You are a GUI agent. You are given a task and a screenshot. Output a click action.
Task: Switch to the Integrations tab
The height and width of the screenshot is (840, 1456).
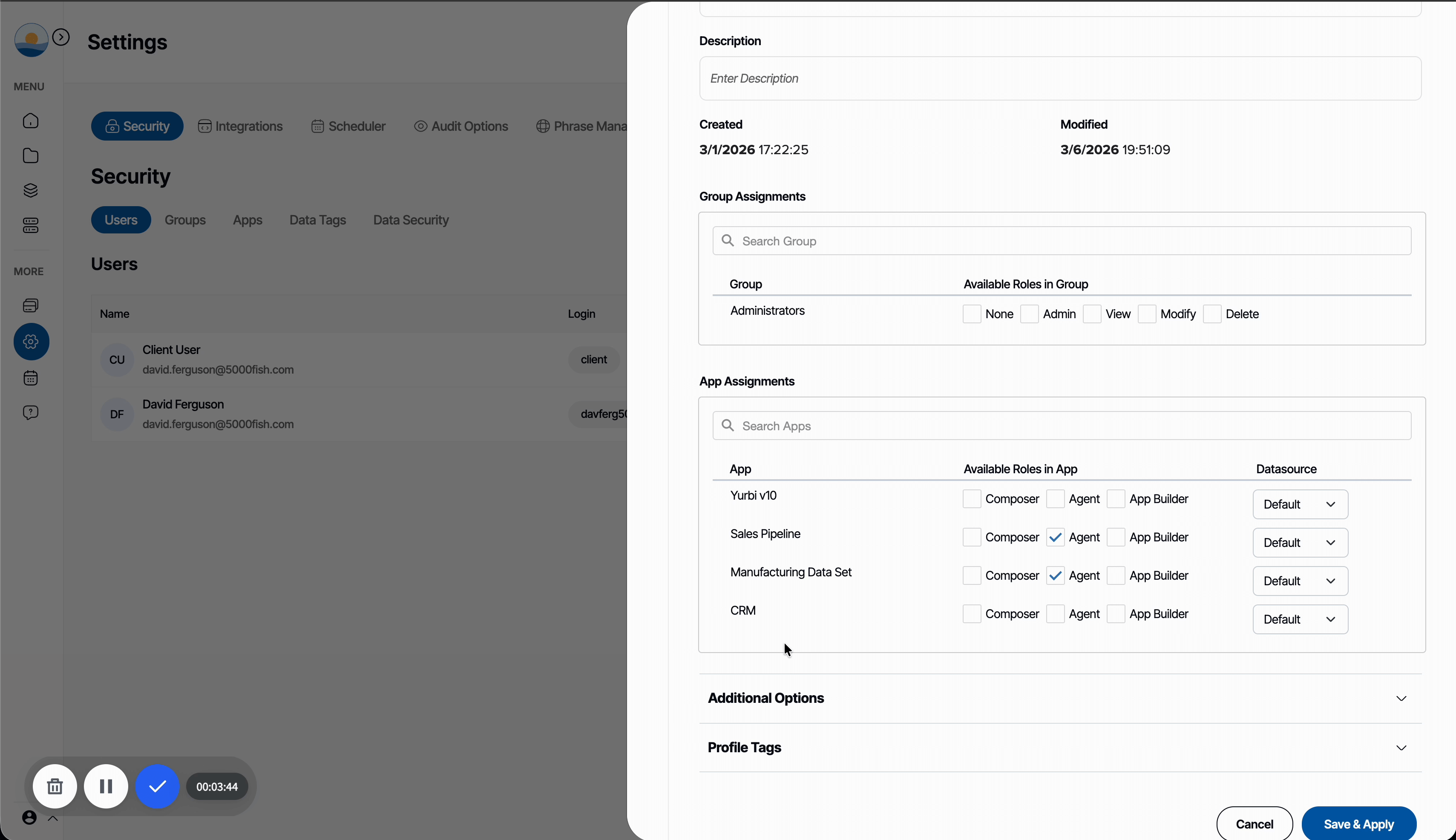pos(241,126)
